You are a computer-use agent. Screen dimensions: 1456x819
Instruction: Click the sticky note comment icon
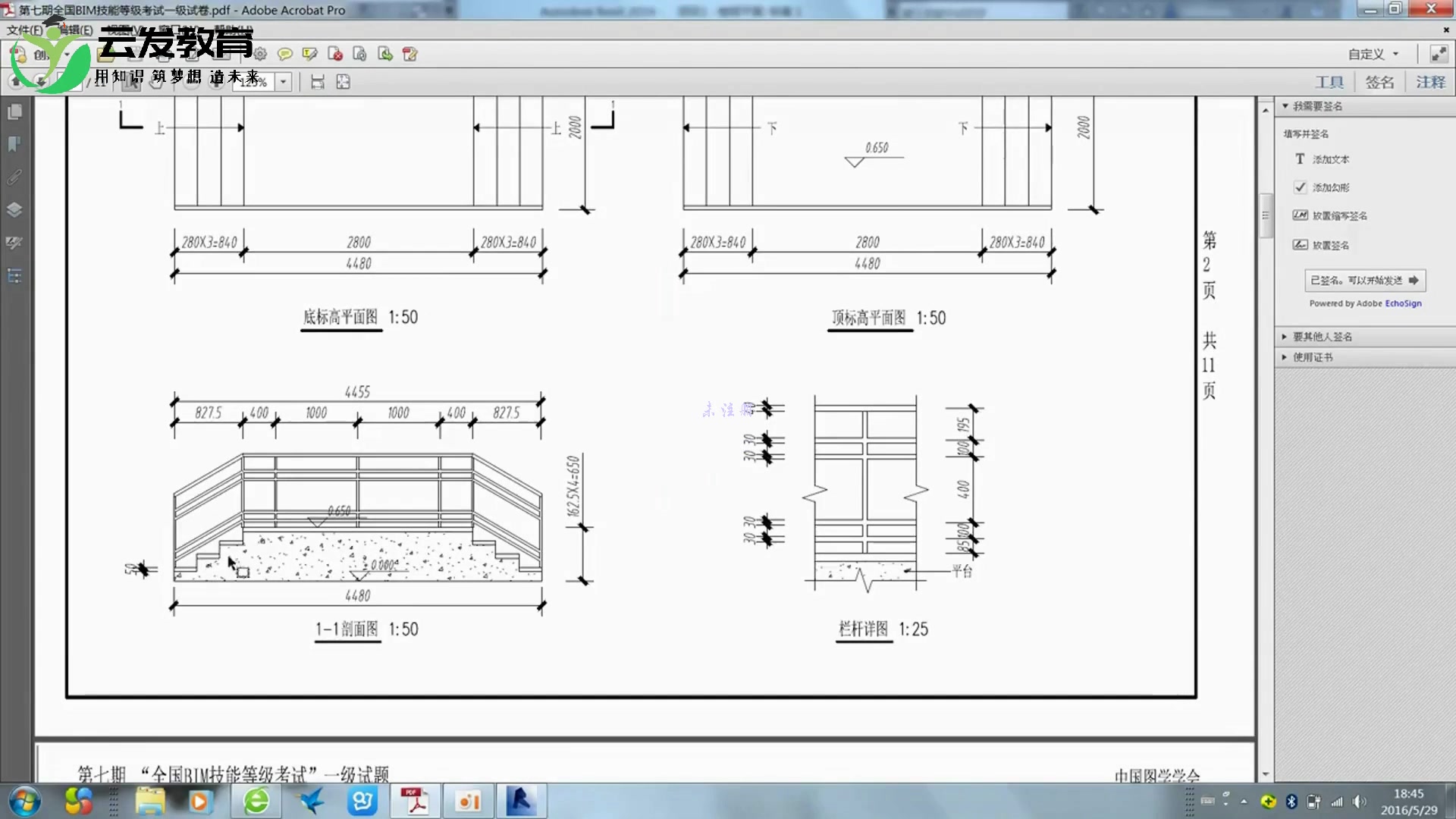pyautogui.click(x=285, y=54)
